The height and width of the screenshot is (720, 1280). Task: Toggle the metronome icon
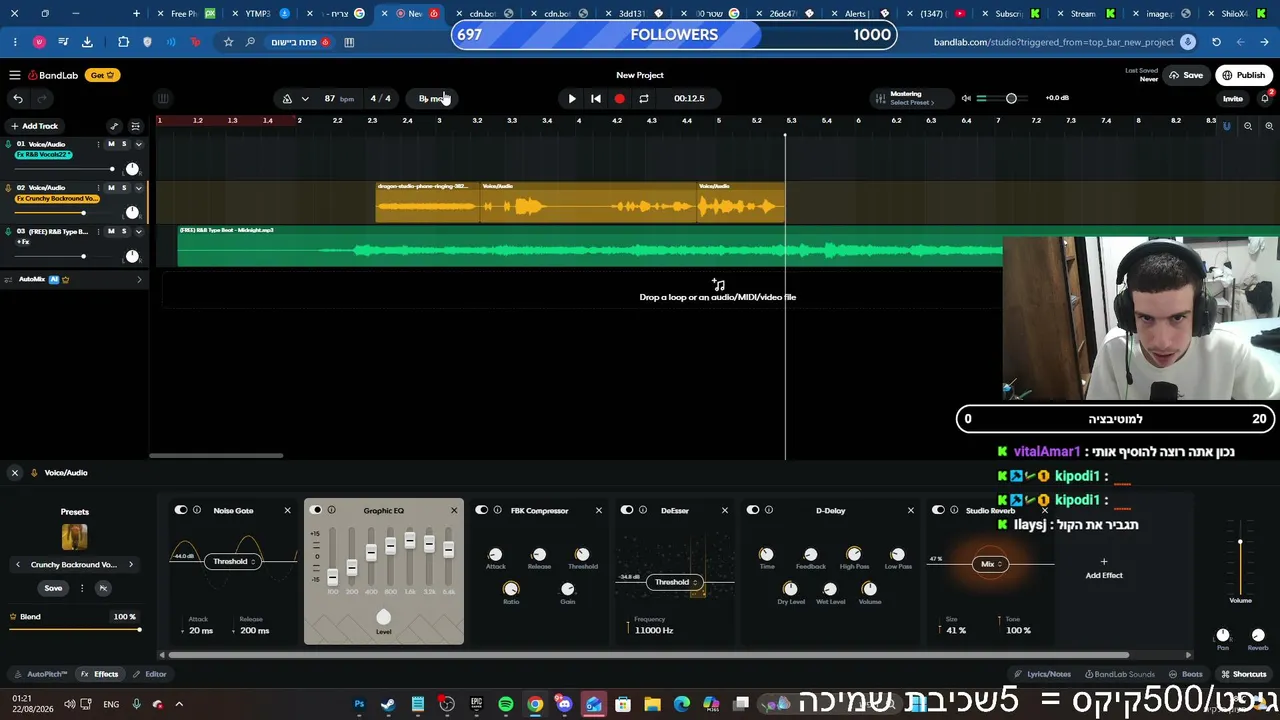pos(287,98)
